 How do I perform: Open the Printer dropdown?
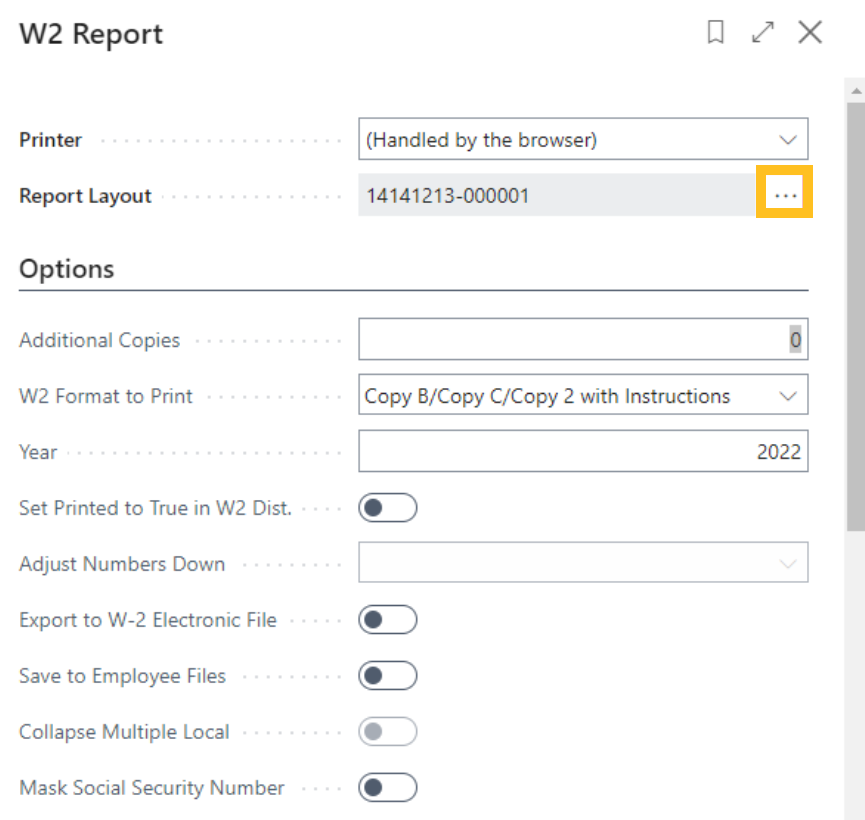tap(583, 140)
